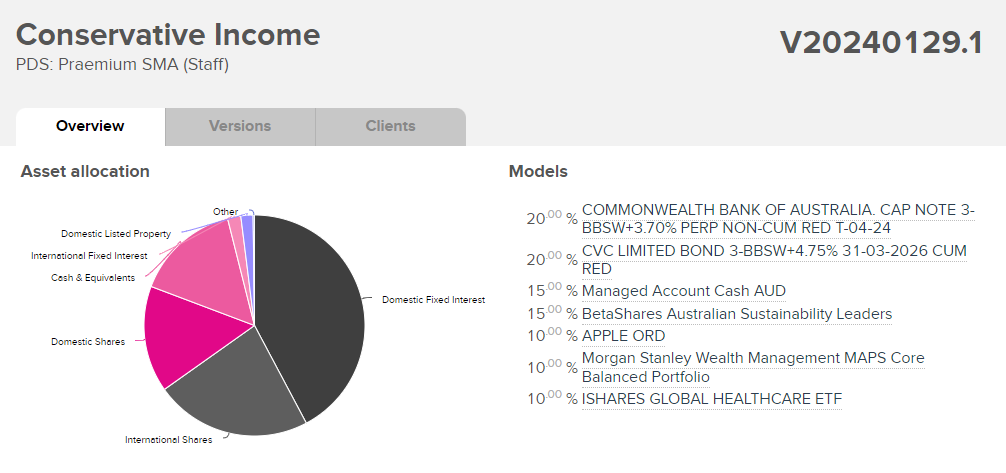Click the Domestic Shares pie slice
1006x473 pixels.
[192, 334]
